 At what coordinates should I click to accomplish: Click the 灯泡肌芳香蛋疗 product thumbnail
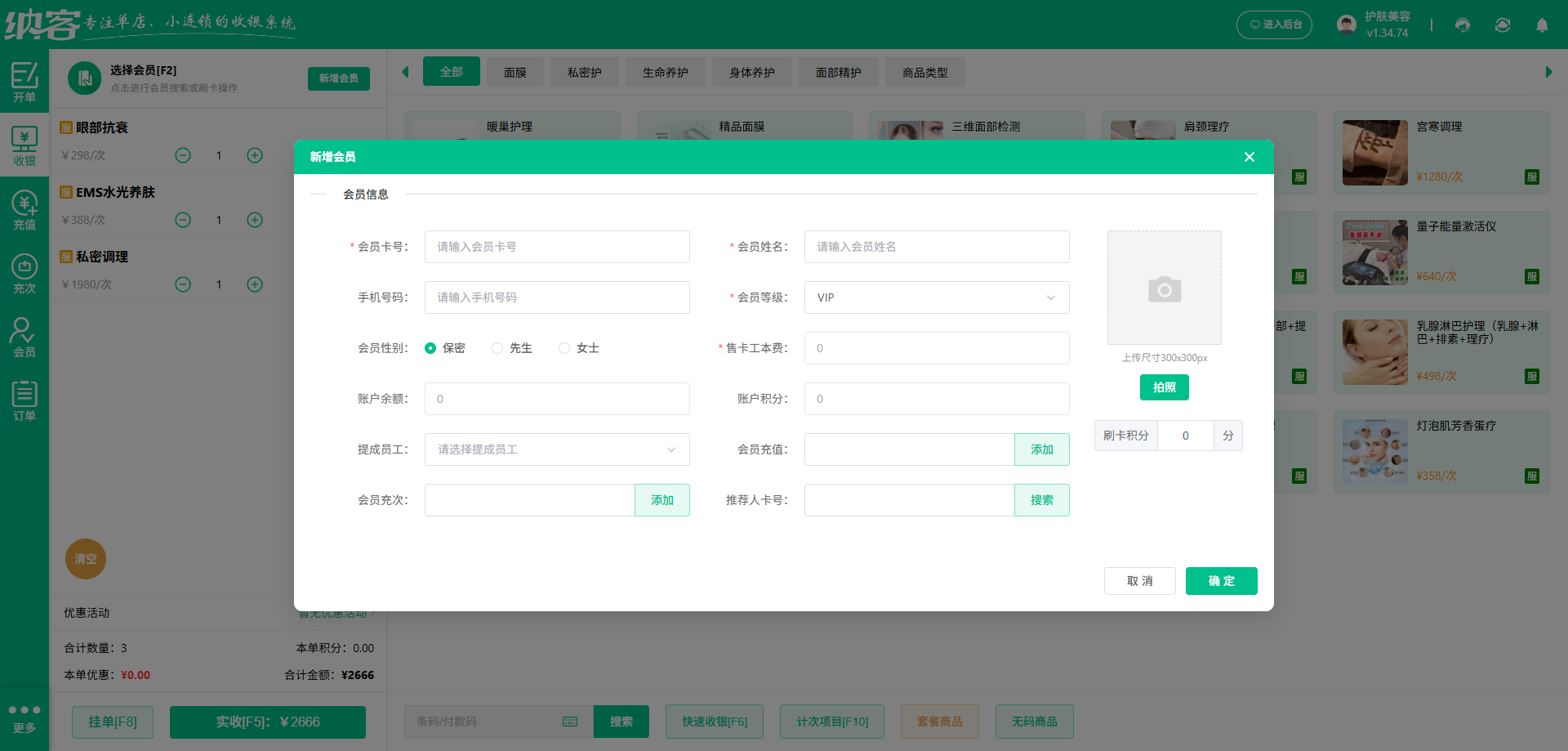(x=1375, y=452)
